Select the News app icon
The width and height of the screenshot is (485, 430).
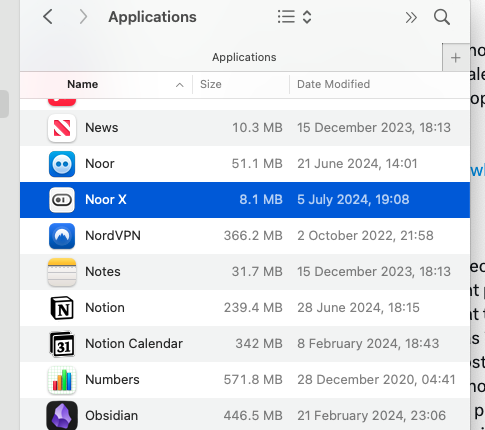click(x=62, y=128)
